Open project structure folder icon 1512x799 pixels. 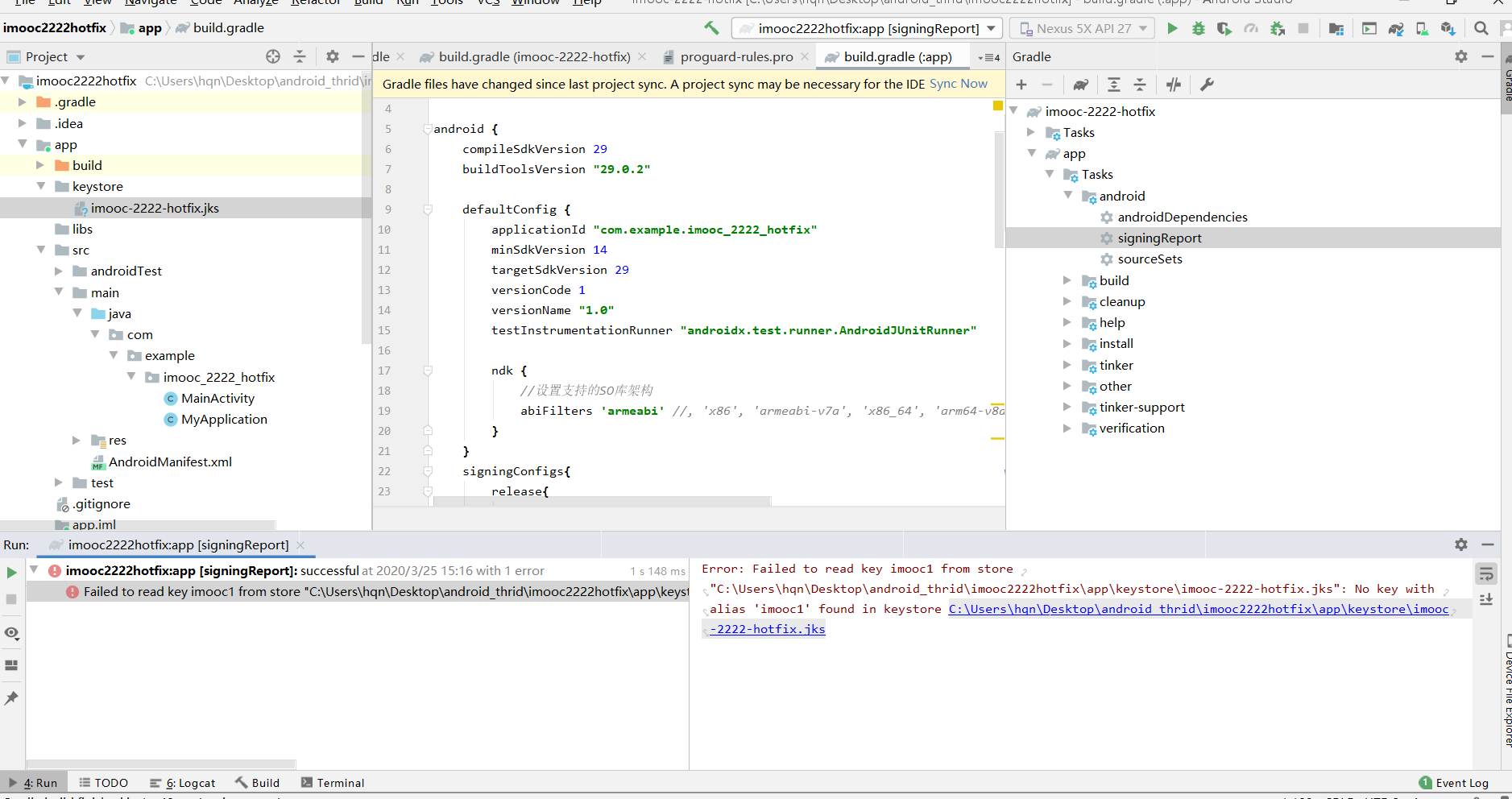(1336, 28)
